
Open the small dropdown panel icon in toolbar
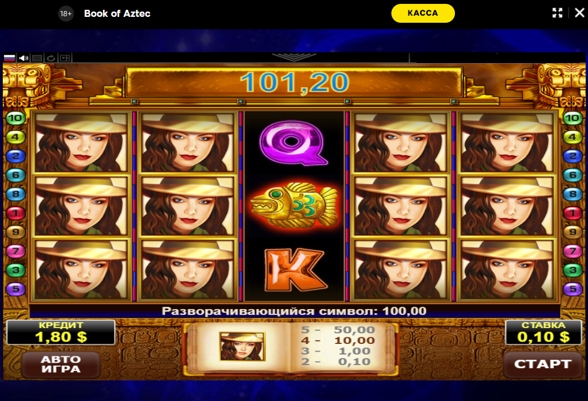coord(65,58)
